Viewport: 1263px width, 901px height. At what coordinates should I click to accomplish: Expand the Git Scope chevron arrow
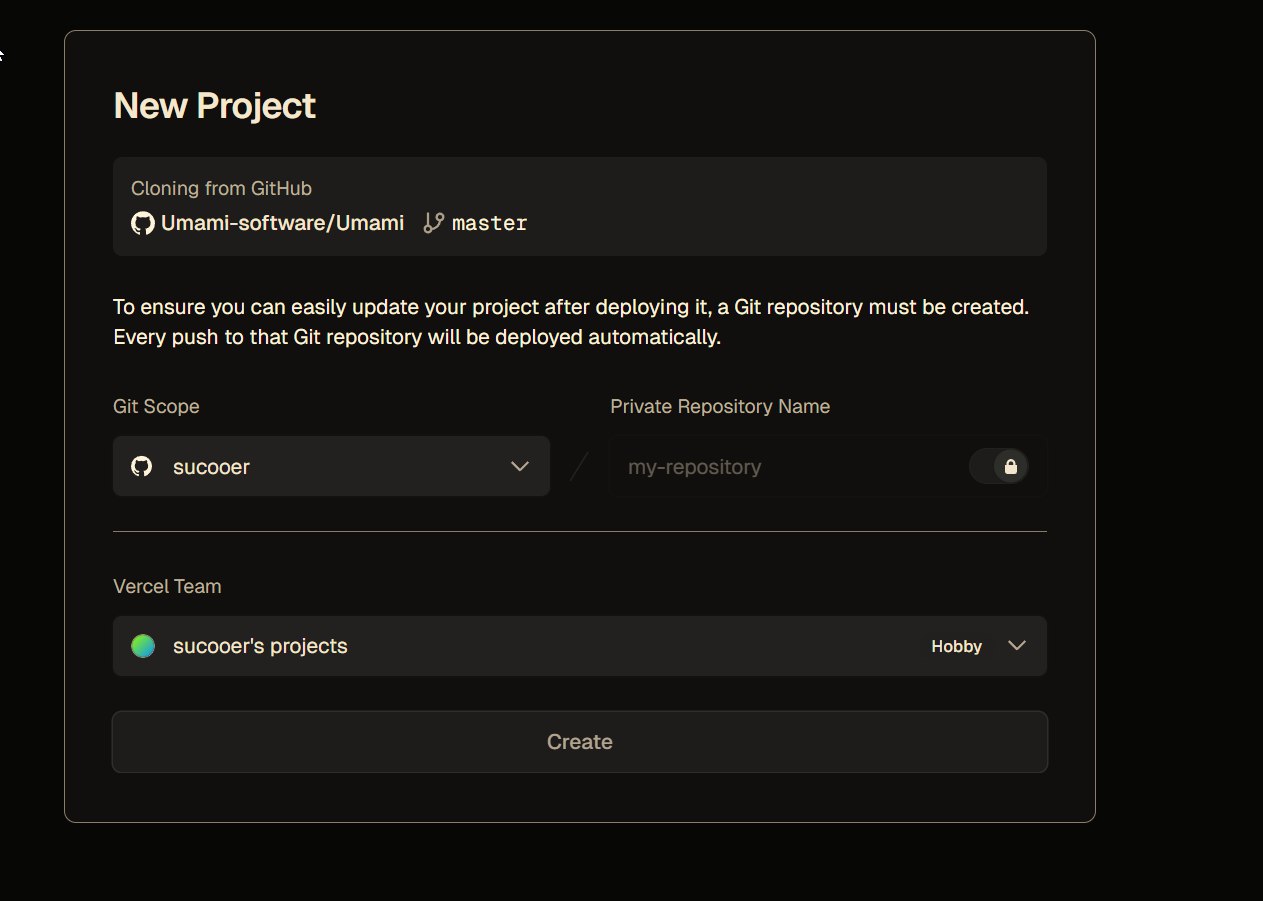coord(520,466)
